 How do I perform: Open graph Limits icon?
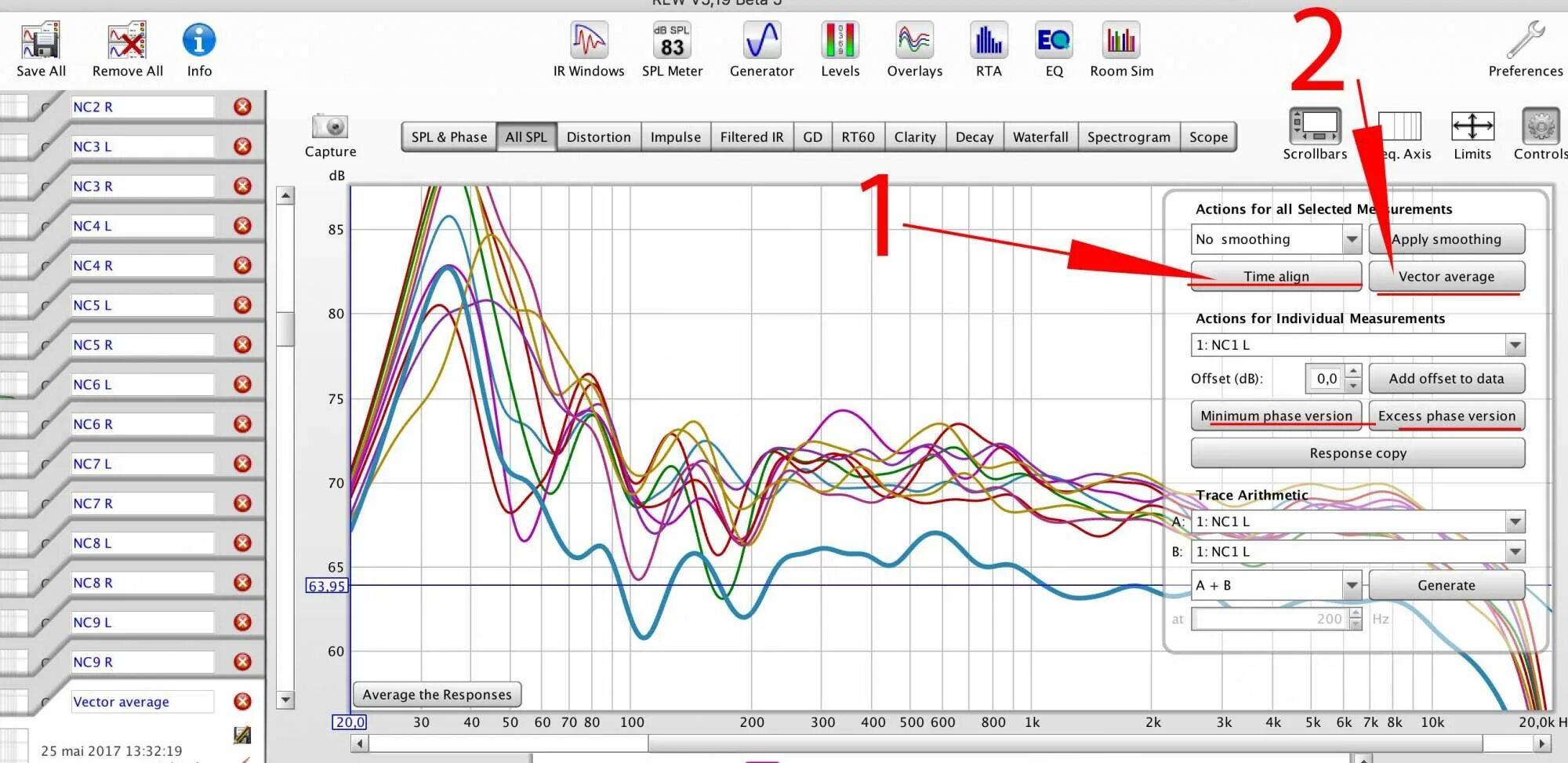pos(1472,125)
